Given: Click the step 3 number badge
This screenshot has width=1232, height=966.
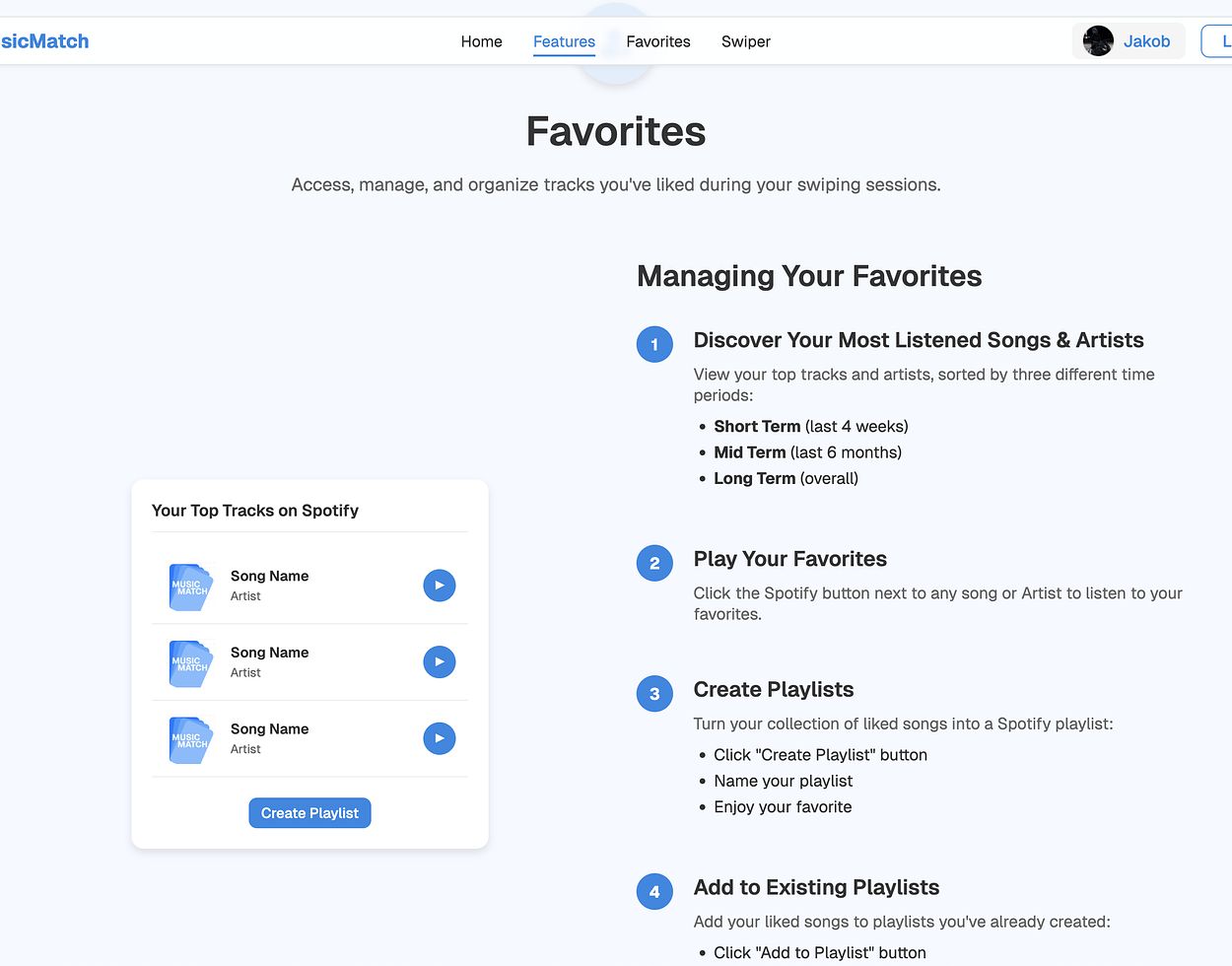Looking at the screenshot, I should pos(654,693).
